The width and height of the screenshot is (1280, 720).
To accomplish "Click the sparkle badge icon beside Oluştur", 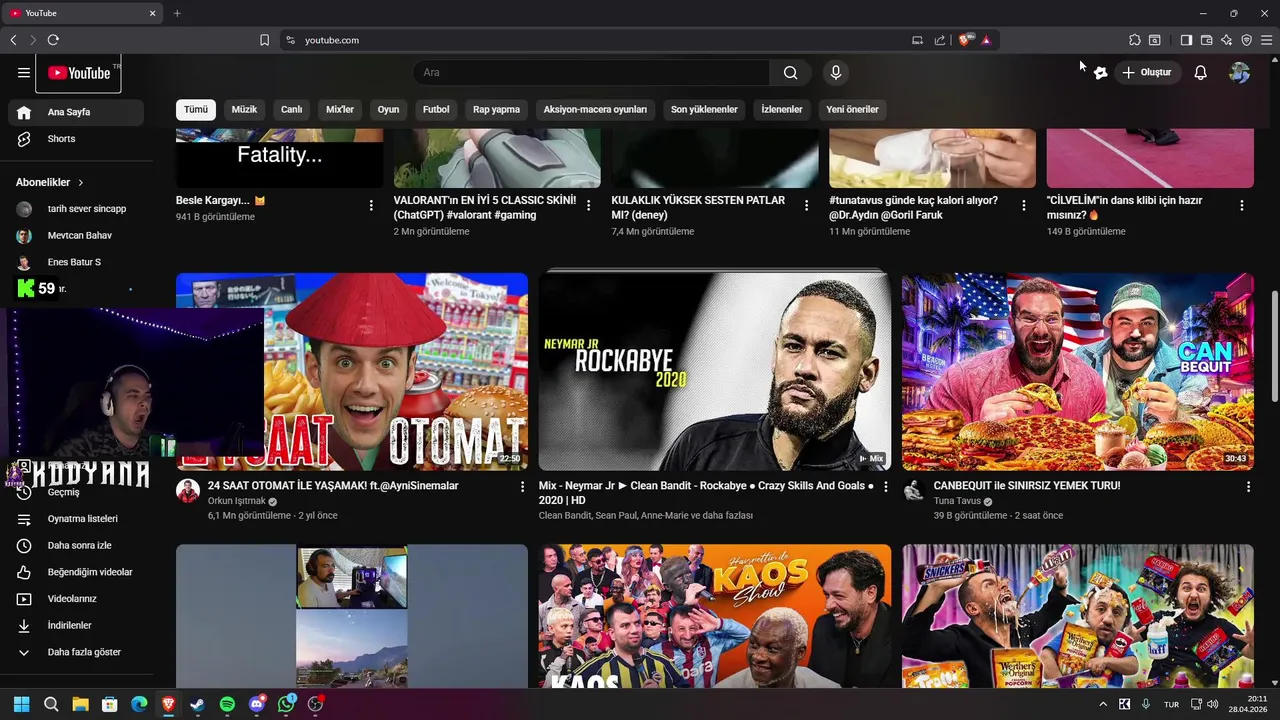I will pyautogui.click(x=1100, y=72).
